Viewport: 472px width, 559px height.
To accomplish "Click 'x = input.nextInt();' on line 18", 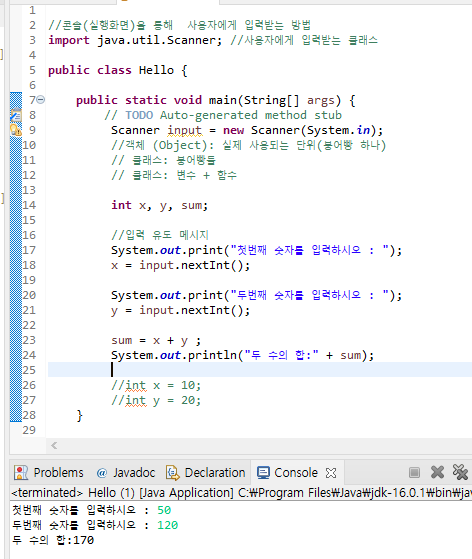I will 180,266.
